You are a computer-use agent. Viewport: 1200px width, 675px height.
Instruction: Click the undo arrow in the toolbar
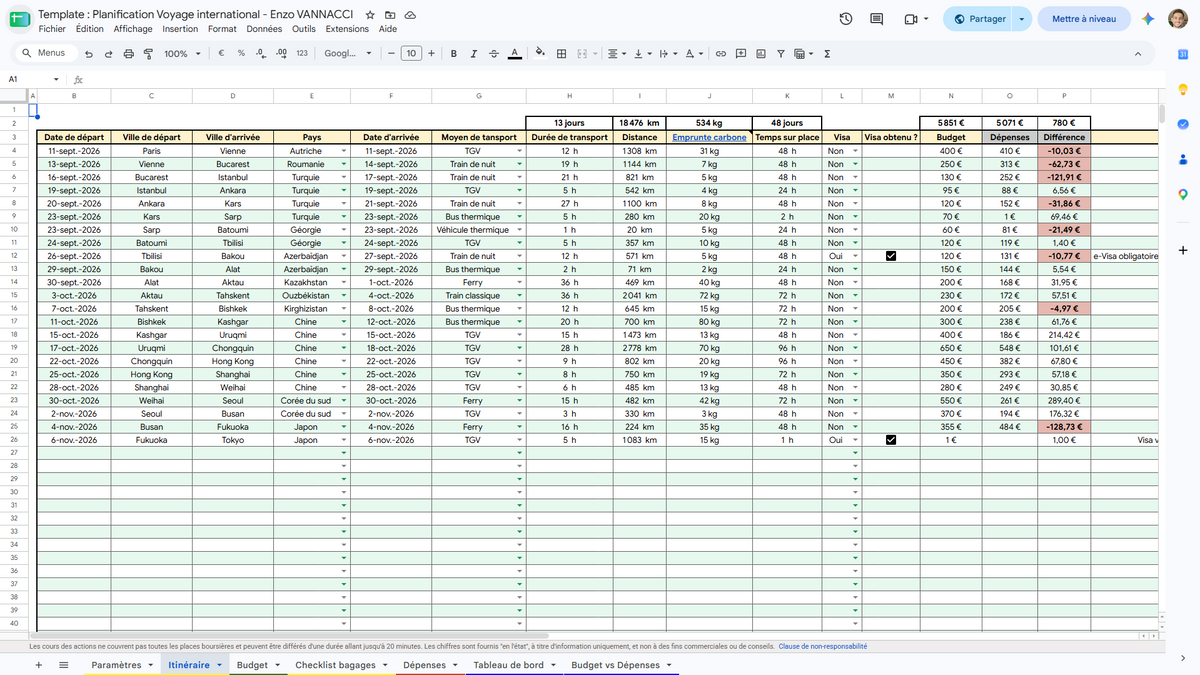click(89, 54)
